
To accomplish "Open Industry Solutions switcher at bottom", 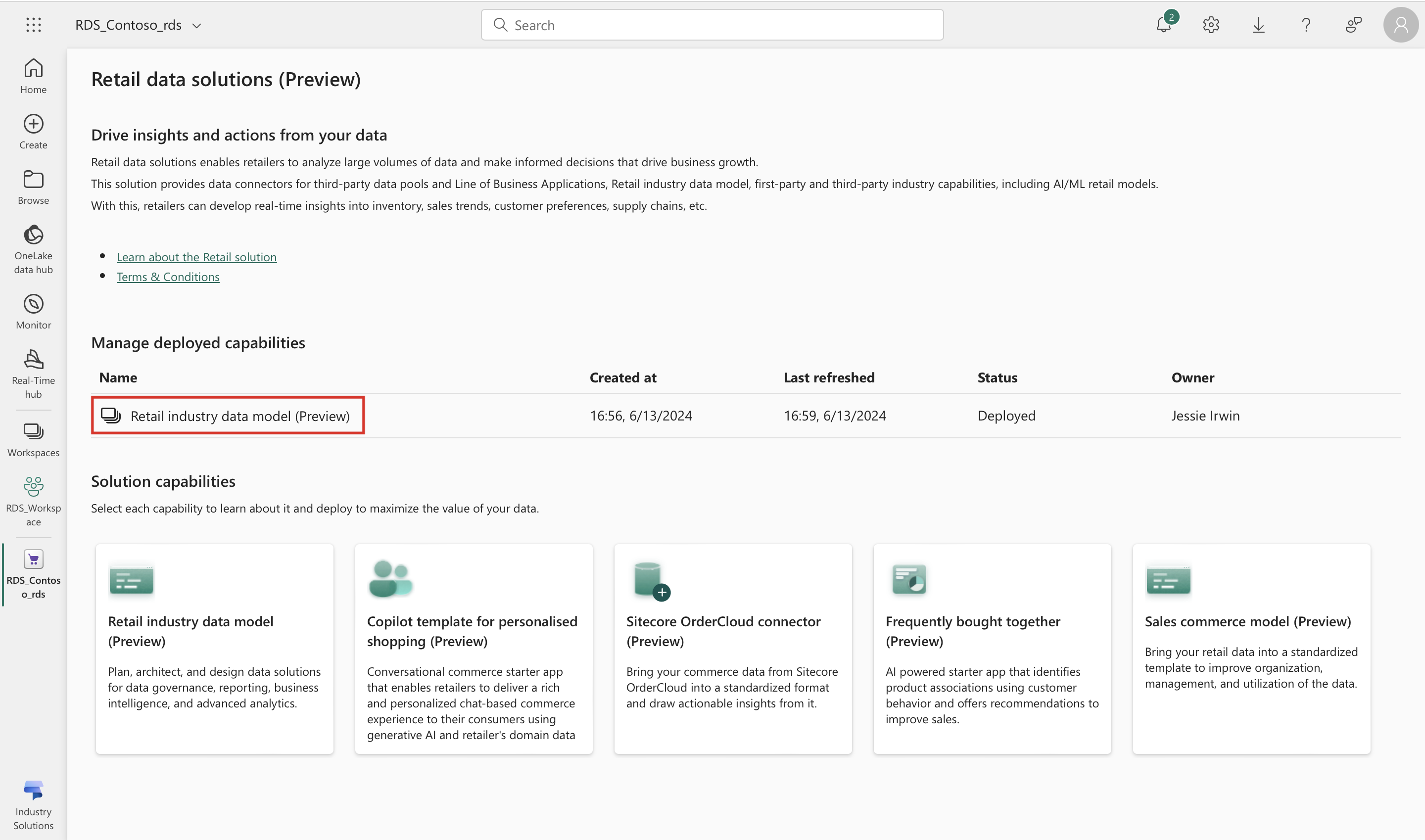I will [x=34, y=805].
